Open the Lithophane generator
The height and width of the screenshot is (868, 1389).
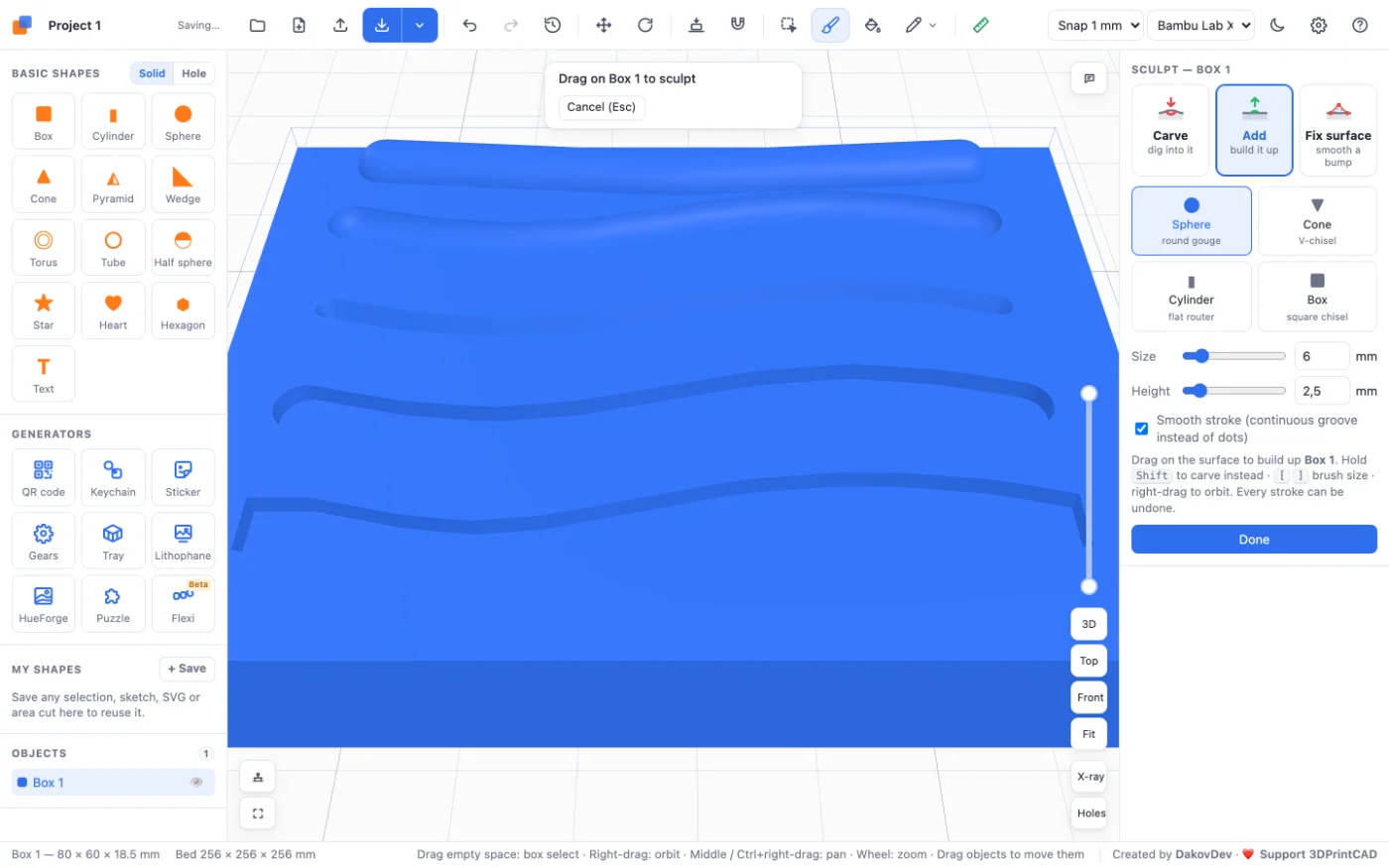coord(183,541)
